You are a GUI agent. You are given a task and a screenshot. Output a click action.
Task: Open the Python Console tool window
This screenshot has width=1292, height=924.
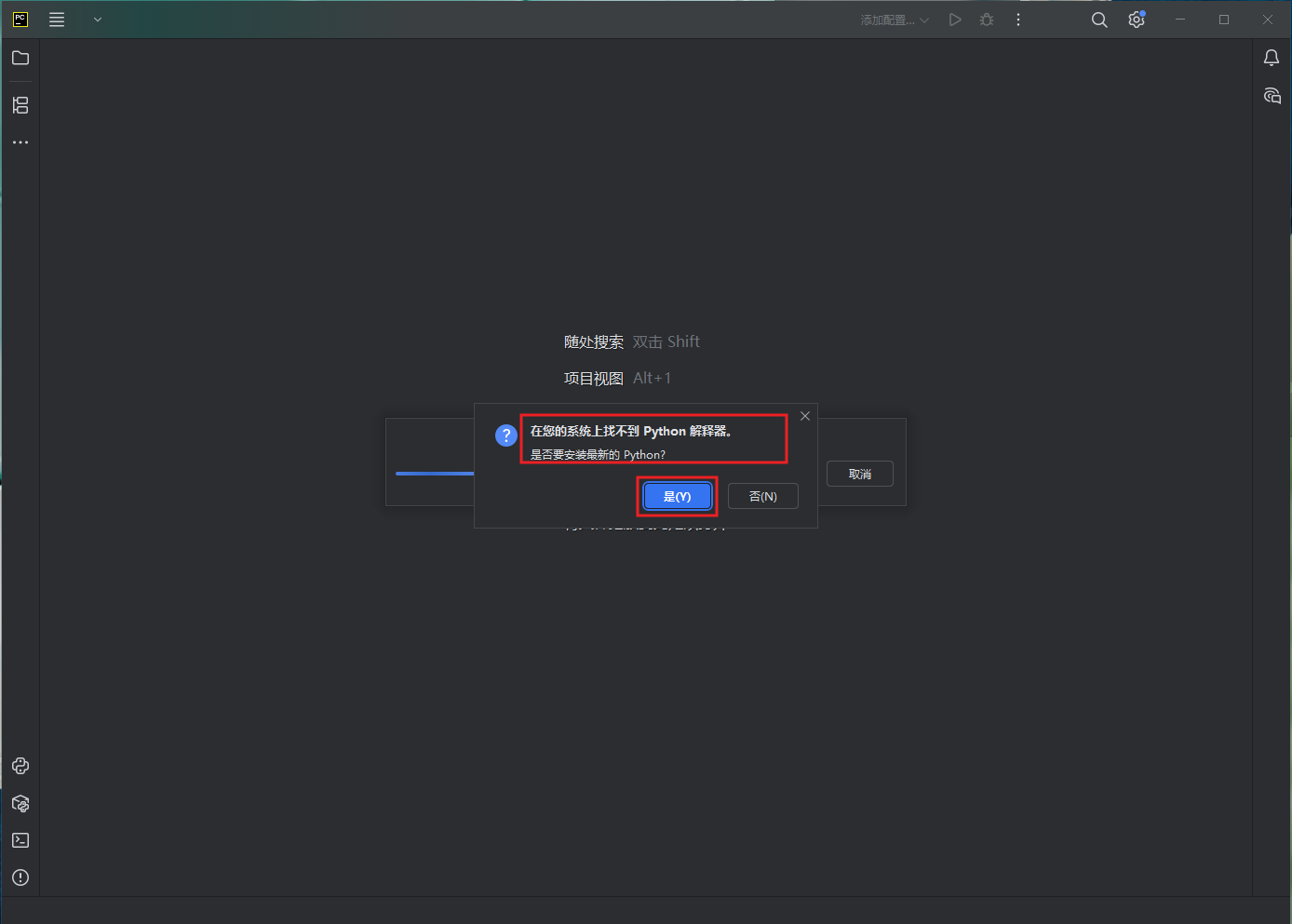pos(20,766)
